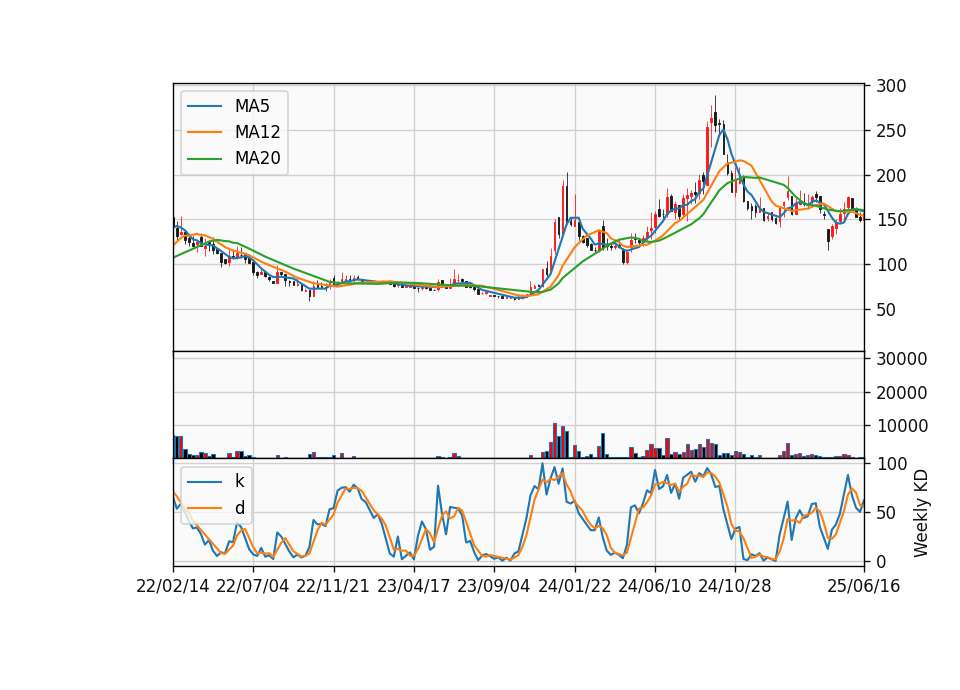This screenshot has width=960, height=690.
Task: Click the 10000 volume axis label
Action: (x=901, y=426)
